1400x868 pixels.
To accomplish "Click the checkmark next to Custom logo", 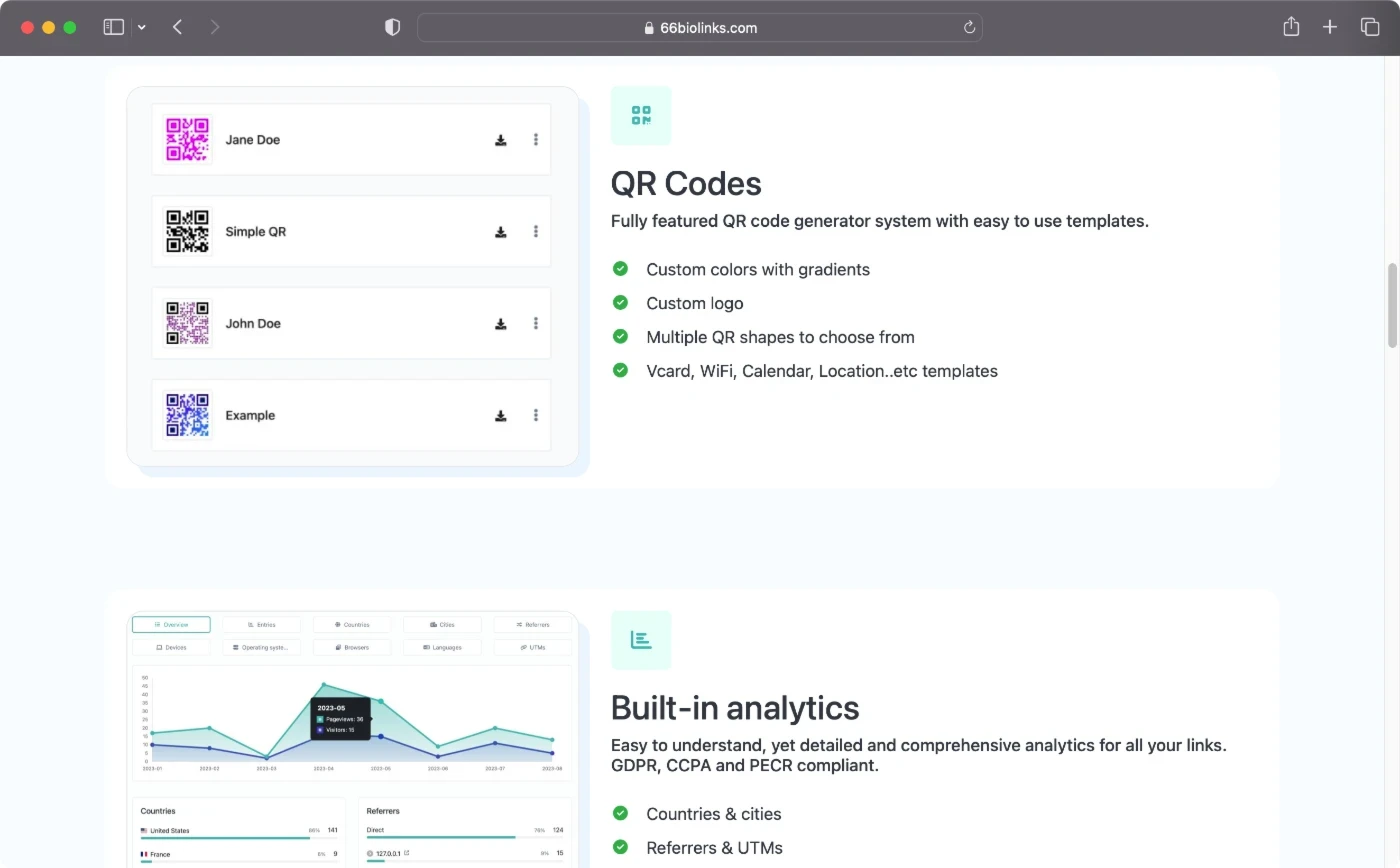I will tap(620, 303).
